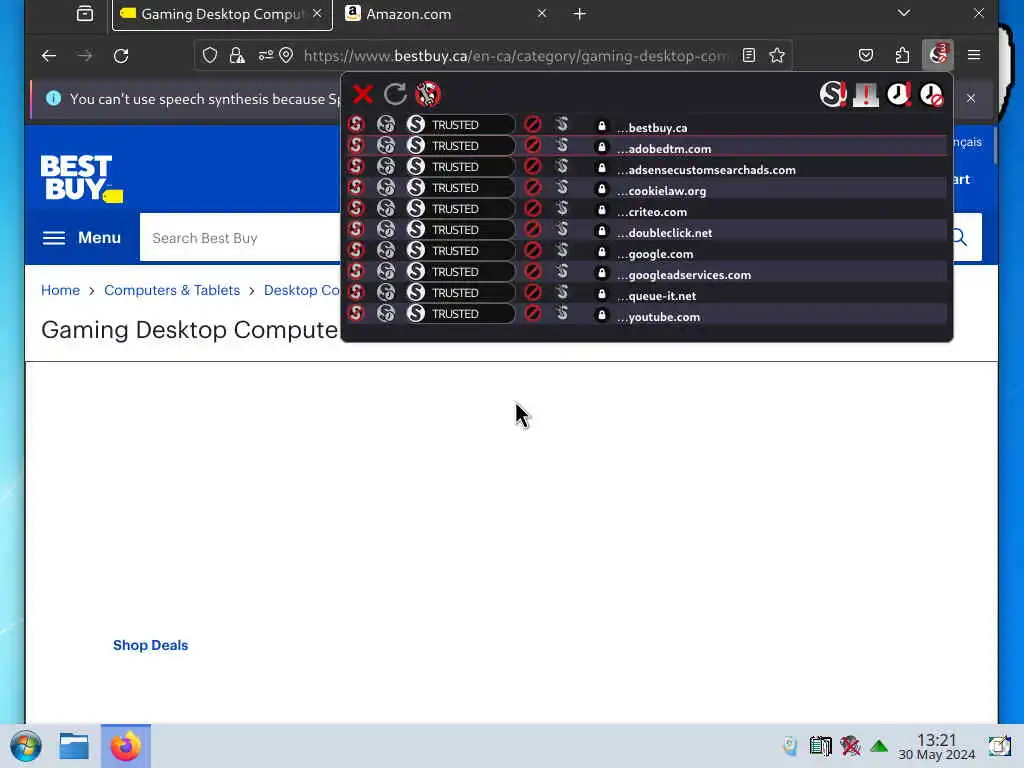Set queue-it.net to Temp. Trusted
The height and width of the screenshot is (768, 1024).
click(386, 292)
